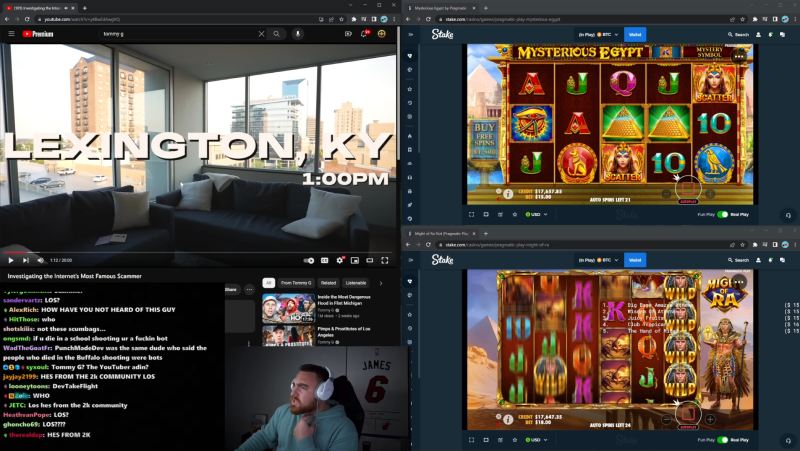
Task: Open BTC currency dropdown in Mysterious Egypt window
Action: 598,35
